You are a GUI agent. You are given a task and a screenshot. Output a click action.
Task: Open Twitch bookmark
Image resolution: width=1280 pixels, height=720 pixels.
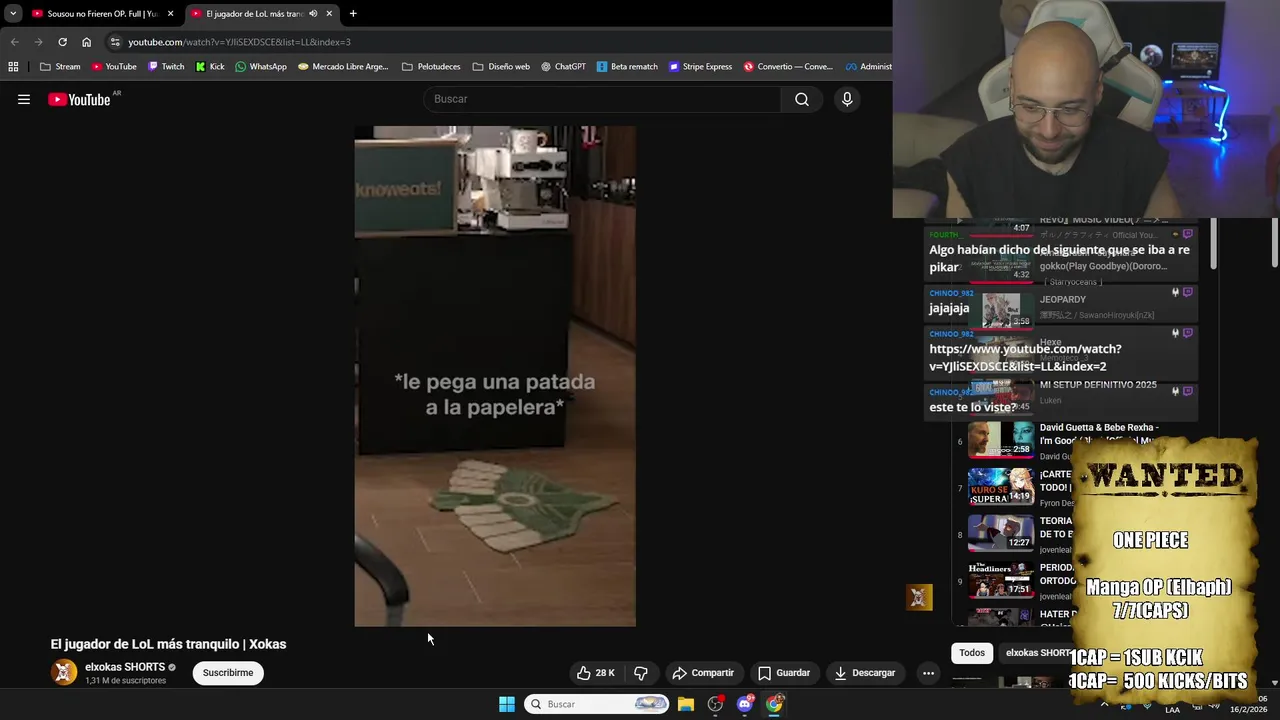click(166, 67)
